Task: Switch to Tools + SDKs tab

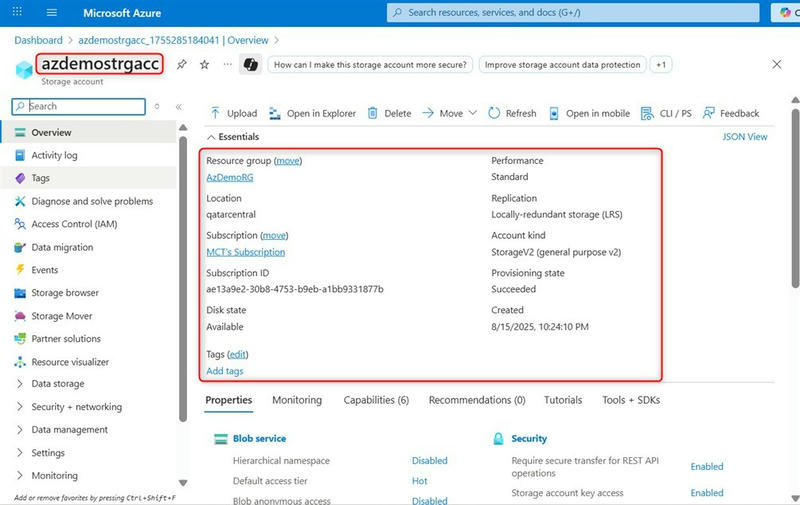Action: pos(631,400)
